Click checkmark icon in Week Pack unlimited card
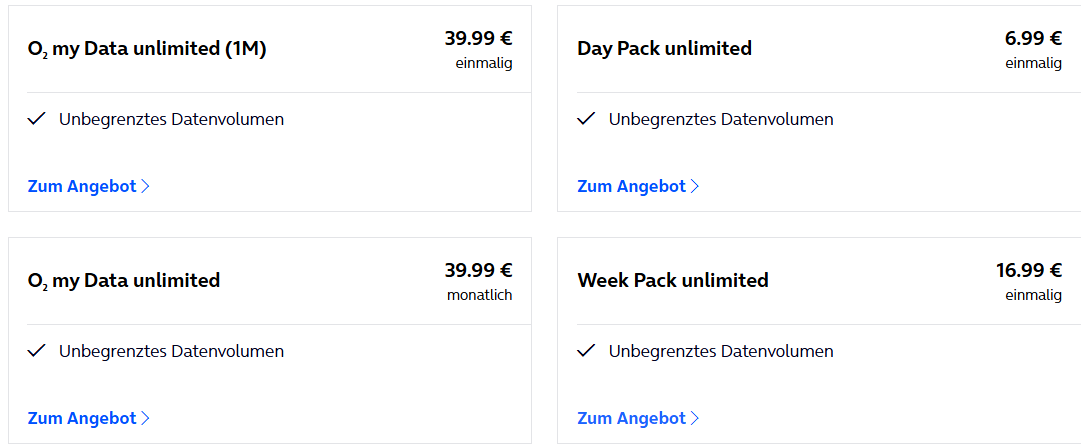The image size is (1081, 446). (x=586, y=352)
